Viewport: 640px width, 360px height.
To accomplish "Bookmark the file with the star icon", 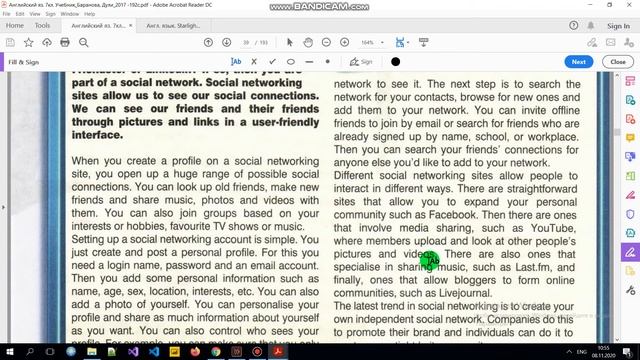I will click(x=29, y=42).
